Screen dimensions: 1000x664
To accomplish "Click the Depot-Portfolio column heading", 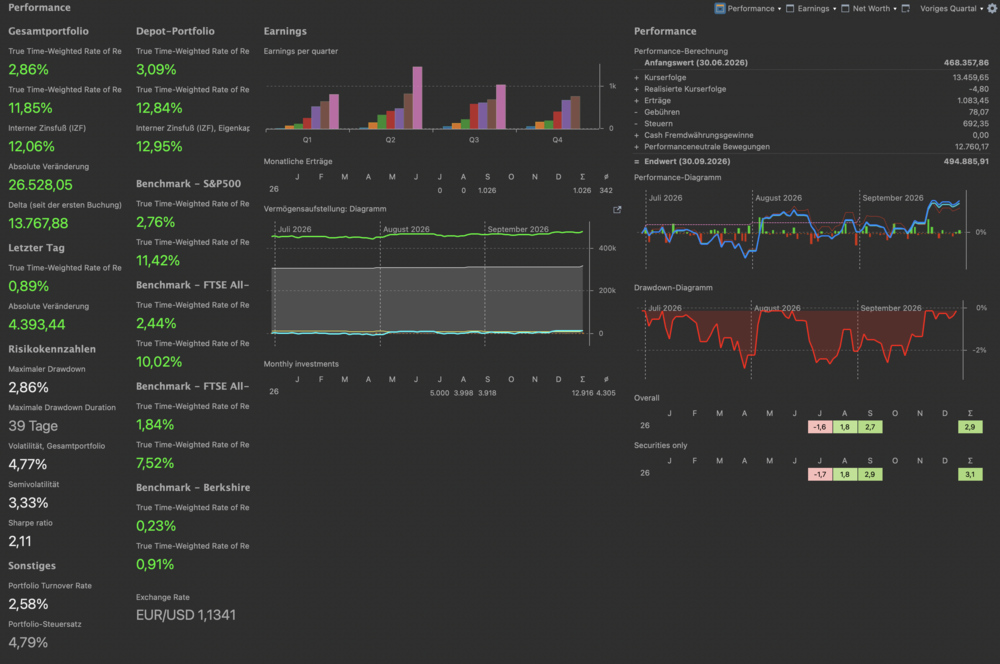I will point(175,31).
